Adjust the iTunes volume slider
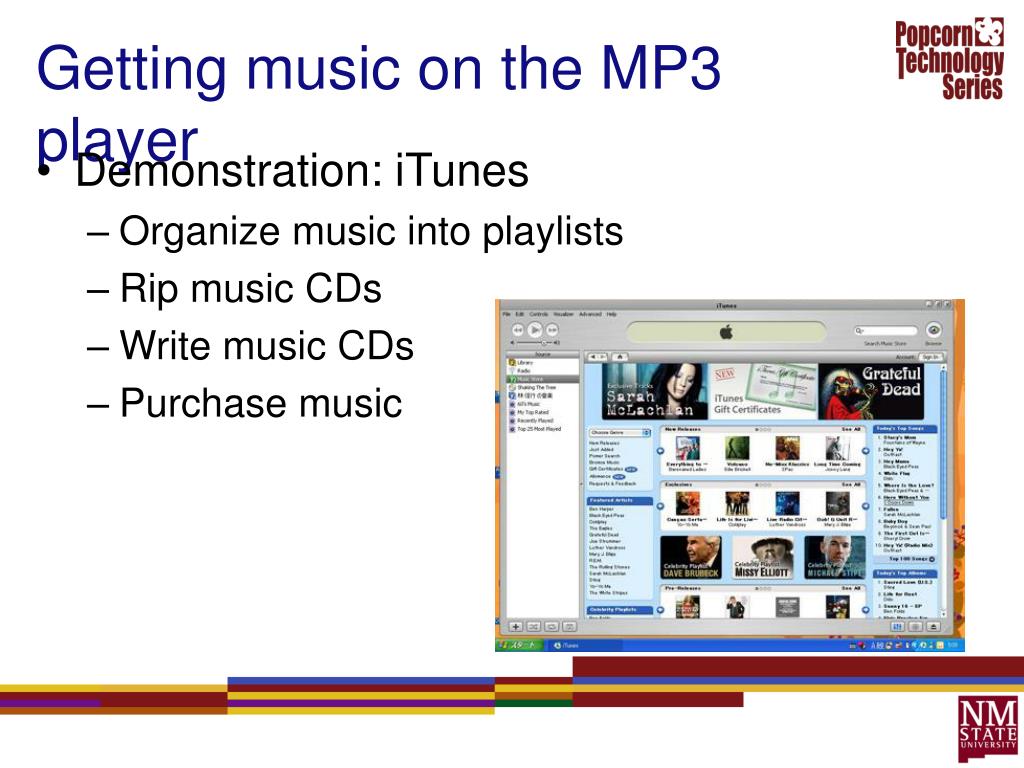The height and width of the screenshot is (768, 1024). pyautogui.click(x=536, y=342)
